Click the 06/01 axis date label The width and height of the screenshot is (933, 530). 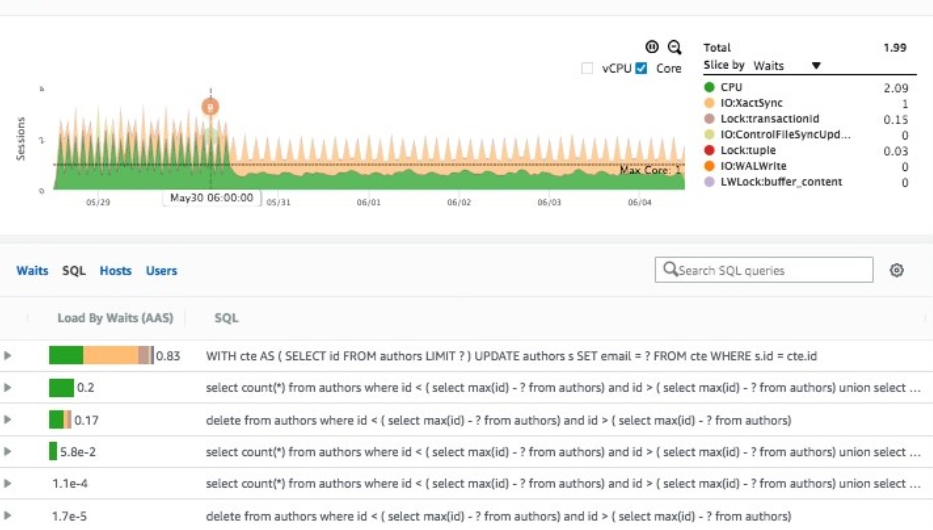[x=369, y=202]
